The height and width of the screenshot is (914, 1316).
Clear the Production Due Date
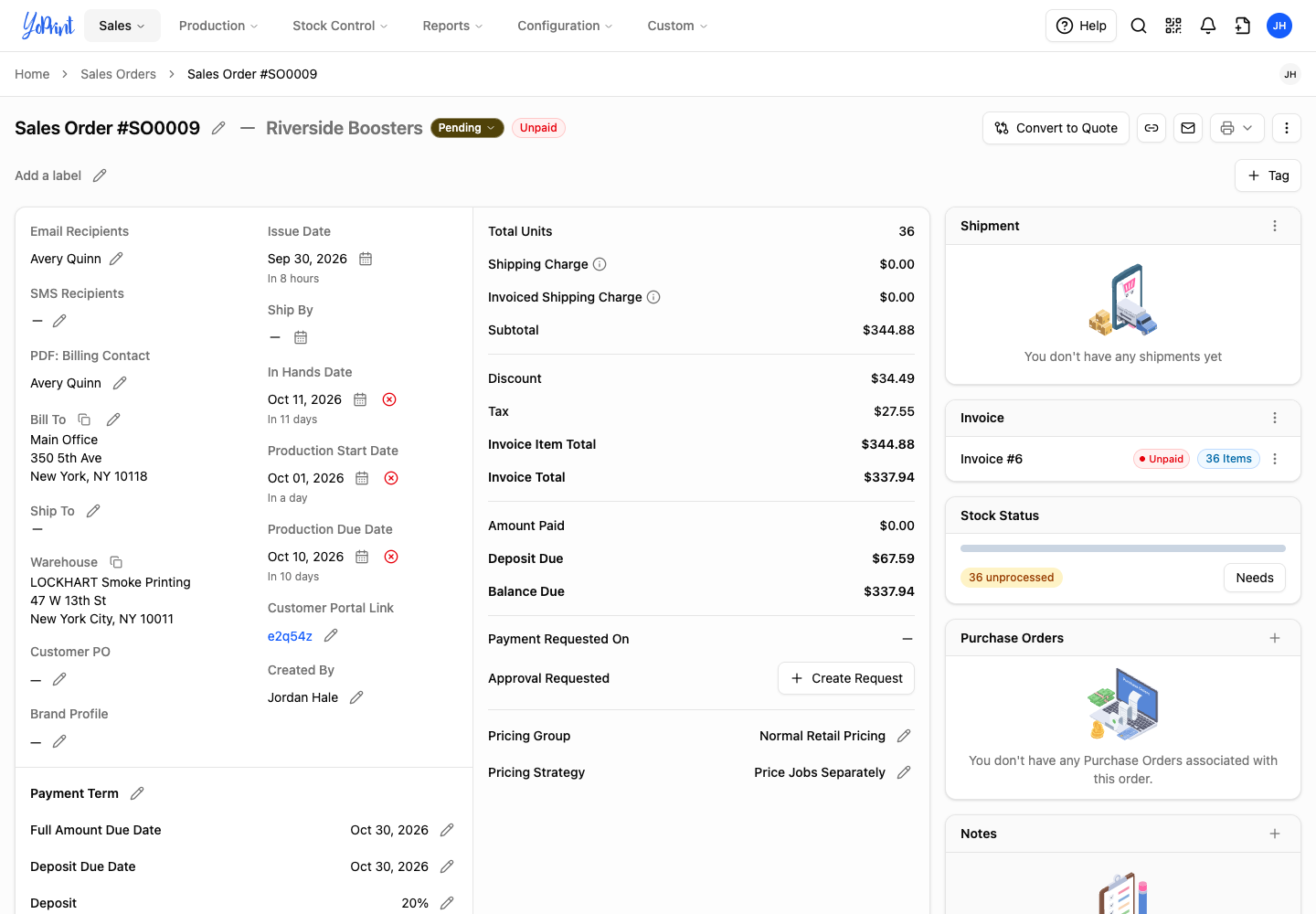coord(391,557)
